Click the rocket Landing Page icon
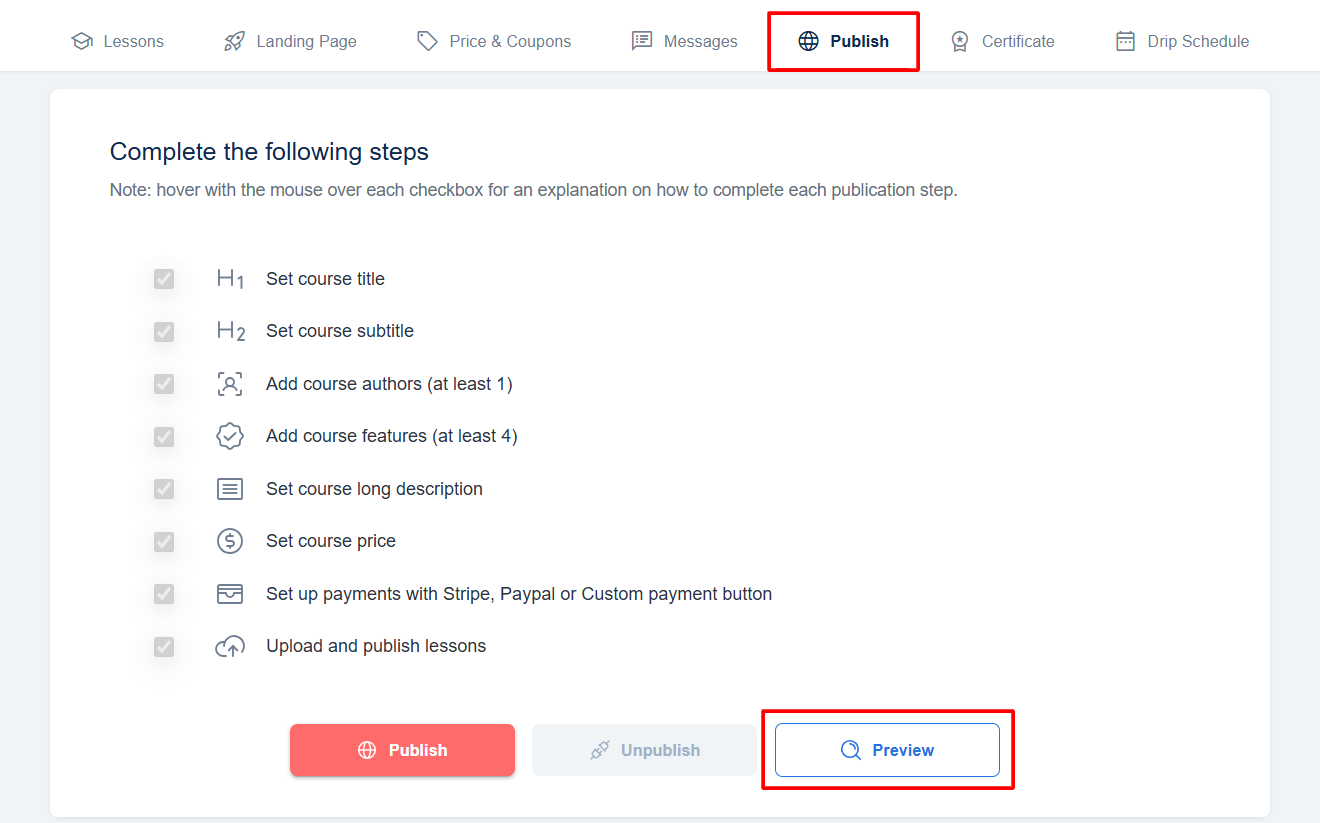Image resolution: width=1320 pixels, height=823 pixels. click(234, 41)
